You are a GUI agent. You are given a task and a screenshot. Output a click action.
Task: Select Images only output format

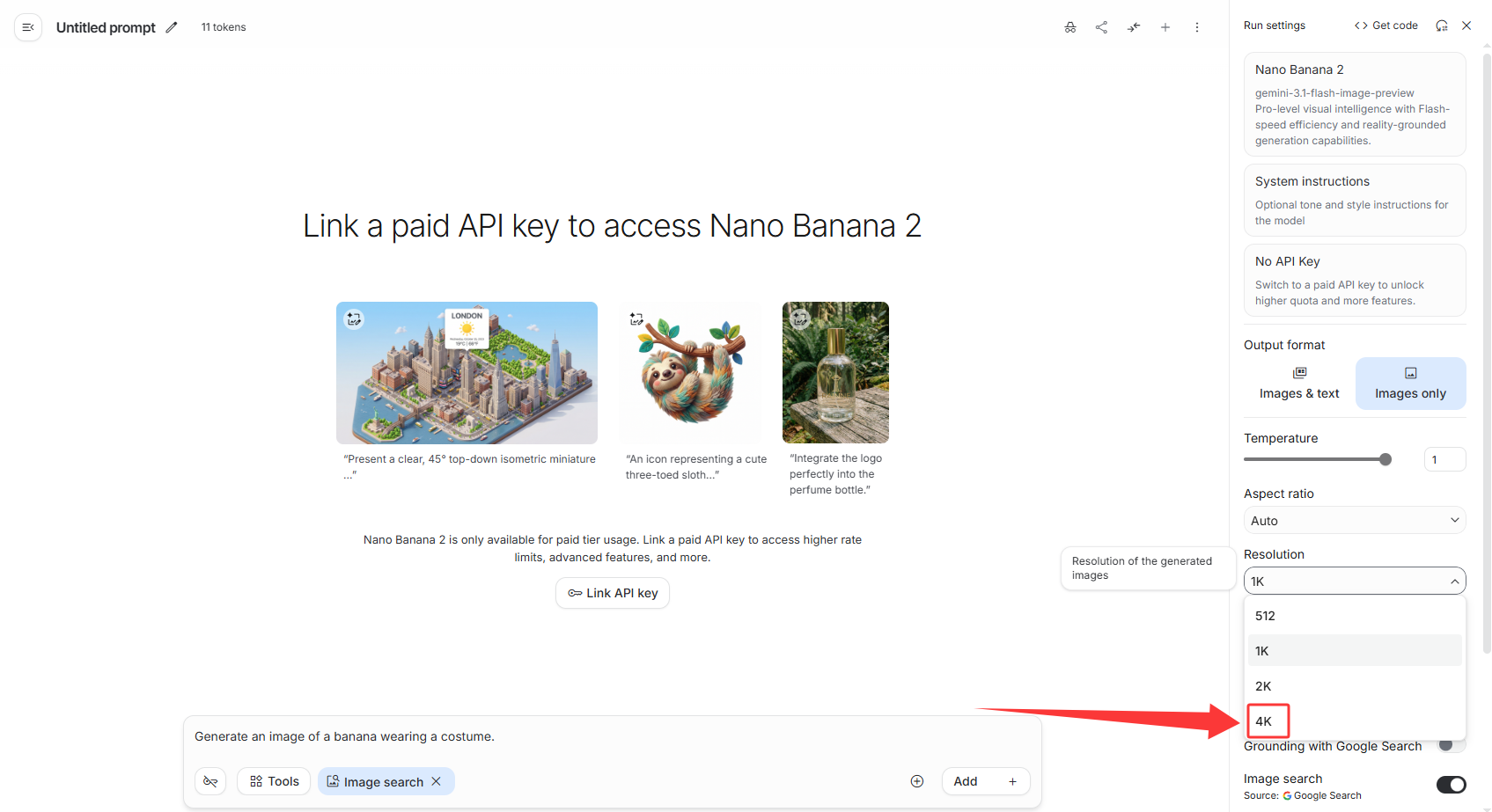click(x=1410, y=384)
